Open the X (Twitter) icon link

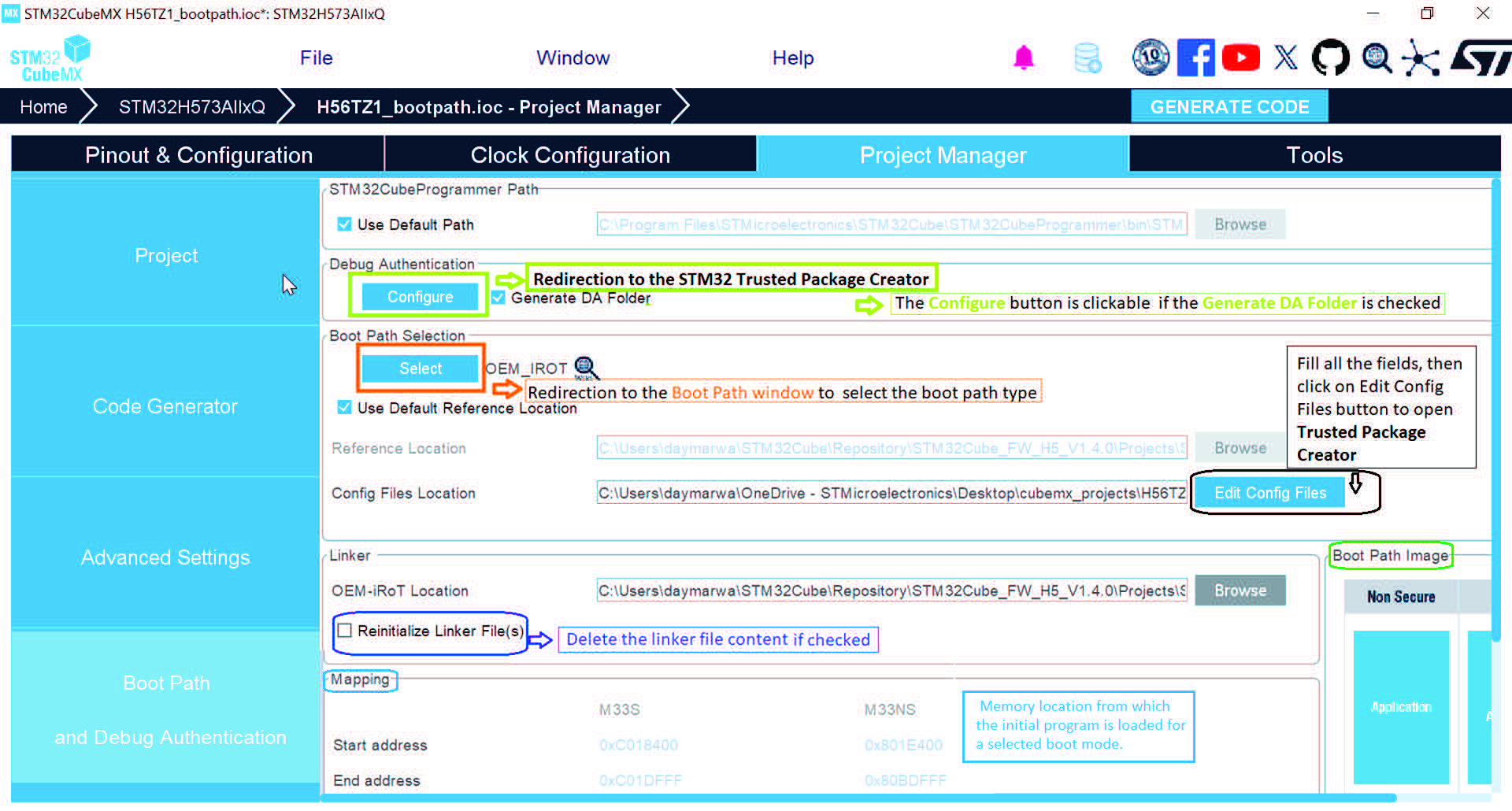1286,57
